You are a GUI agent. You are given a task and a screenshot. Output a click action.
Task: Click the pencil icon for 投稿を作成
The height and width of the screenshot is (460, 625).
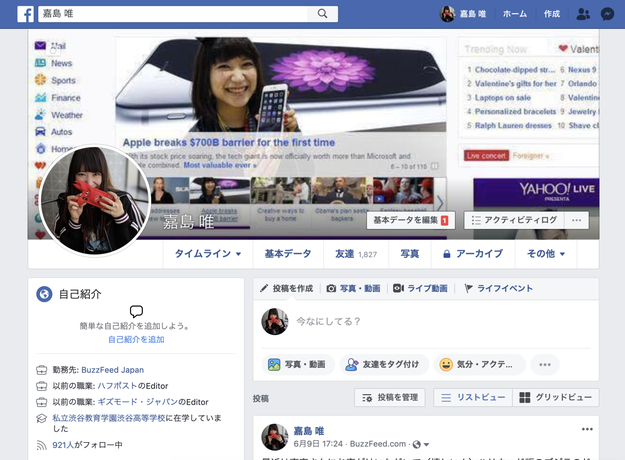(x=264, y=288)
